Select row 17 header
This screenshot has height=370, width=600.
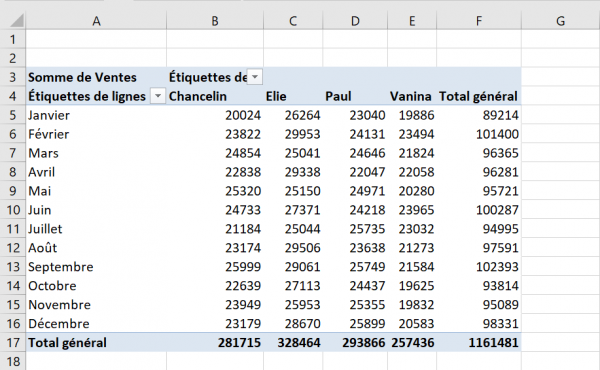[x=13, y=342]
